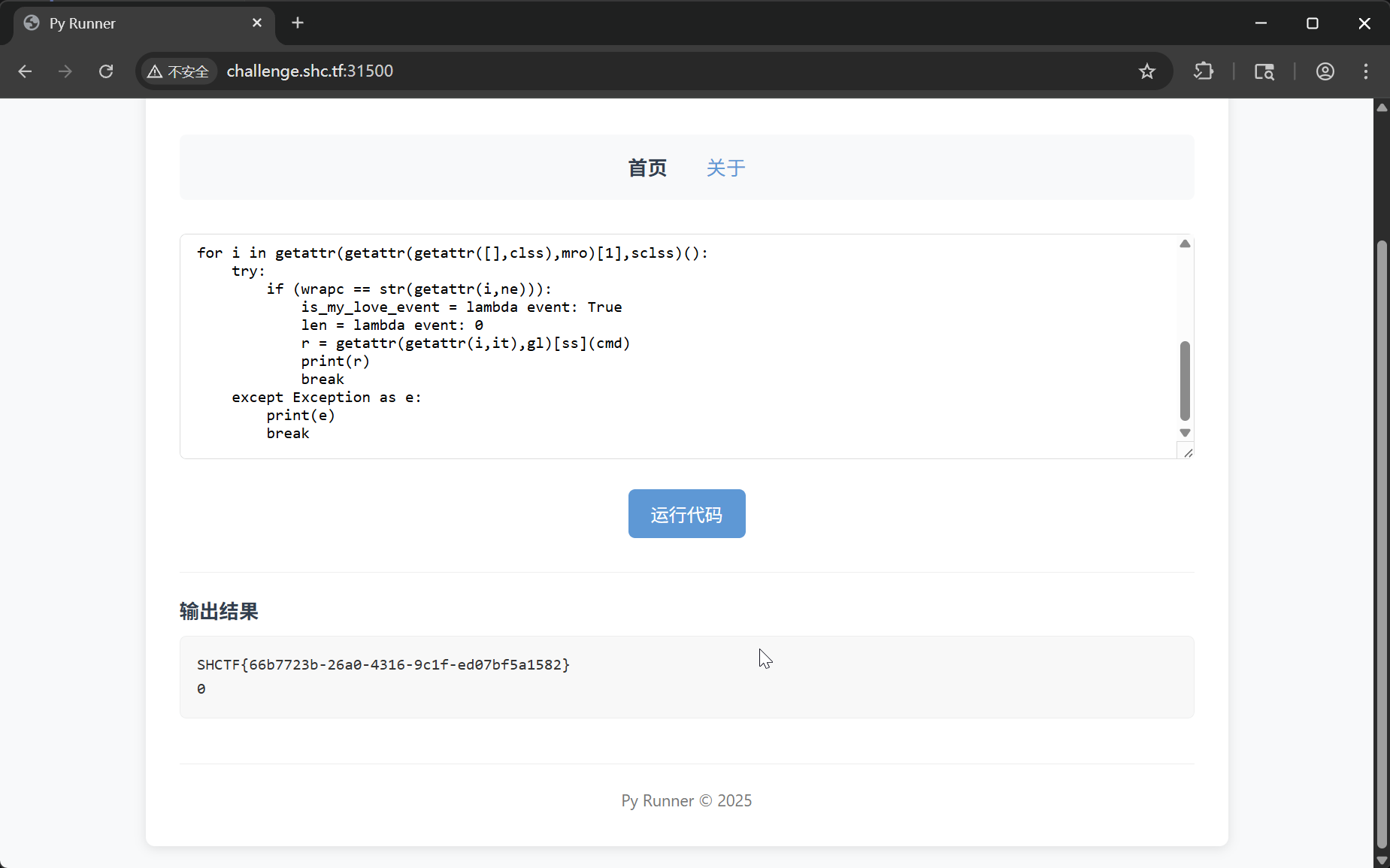Reload the Py Runner page

point(106,71)
